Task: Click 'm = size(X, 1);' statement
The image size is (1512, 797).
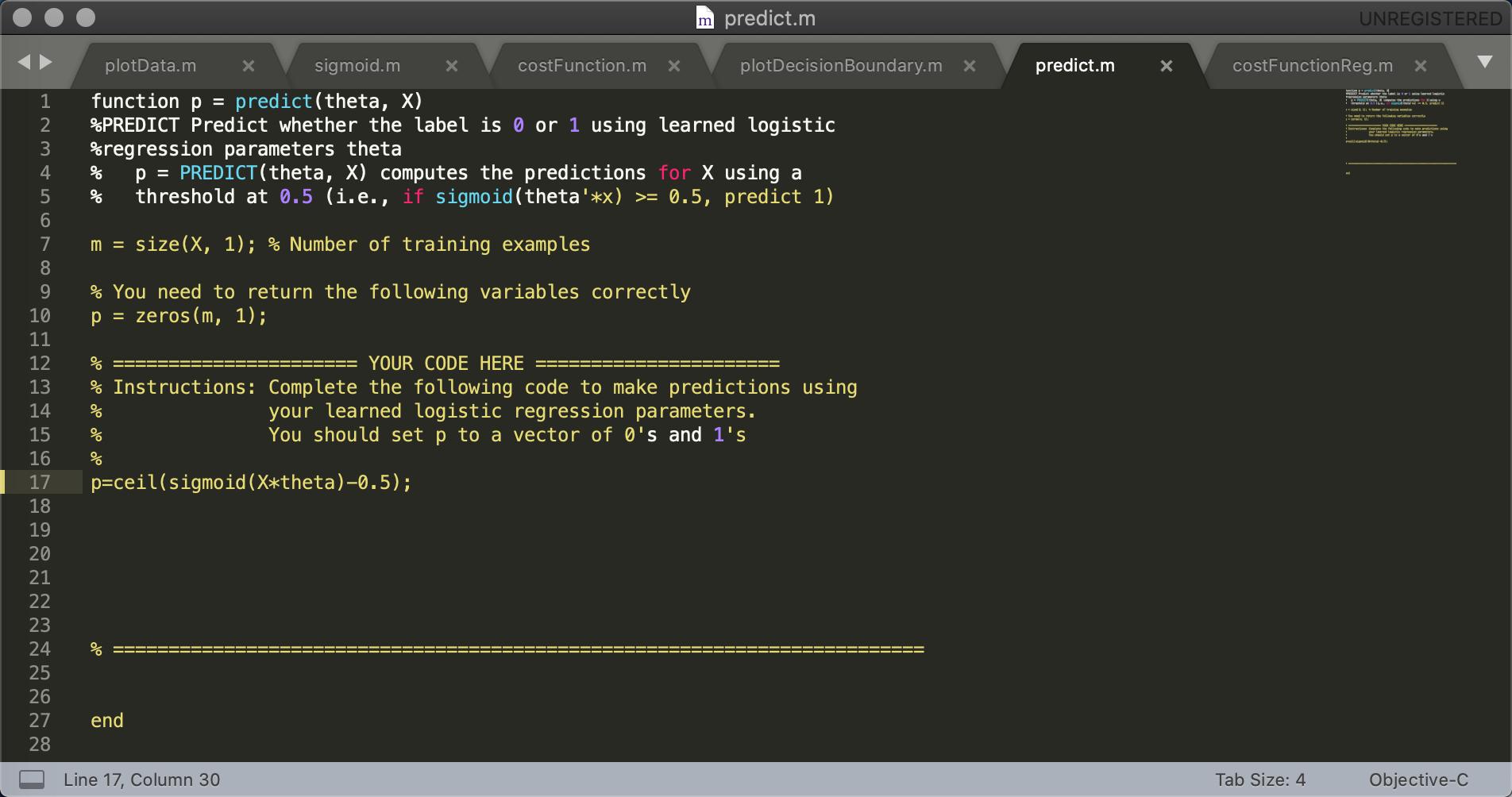Action: click(173, 244)
